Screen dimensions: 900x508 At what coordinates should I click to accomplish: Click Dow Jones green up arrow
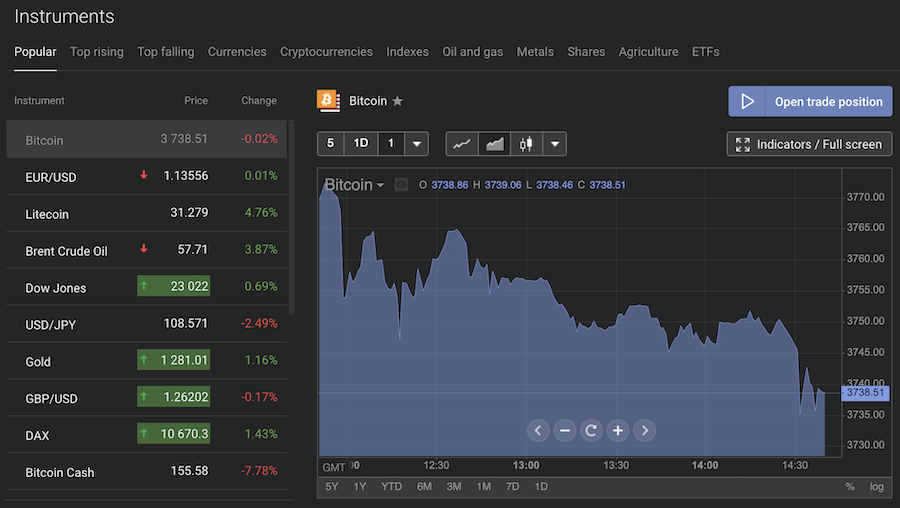(x=144, y=285)
